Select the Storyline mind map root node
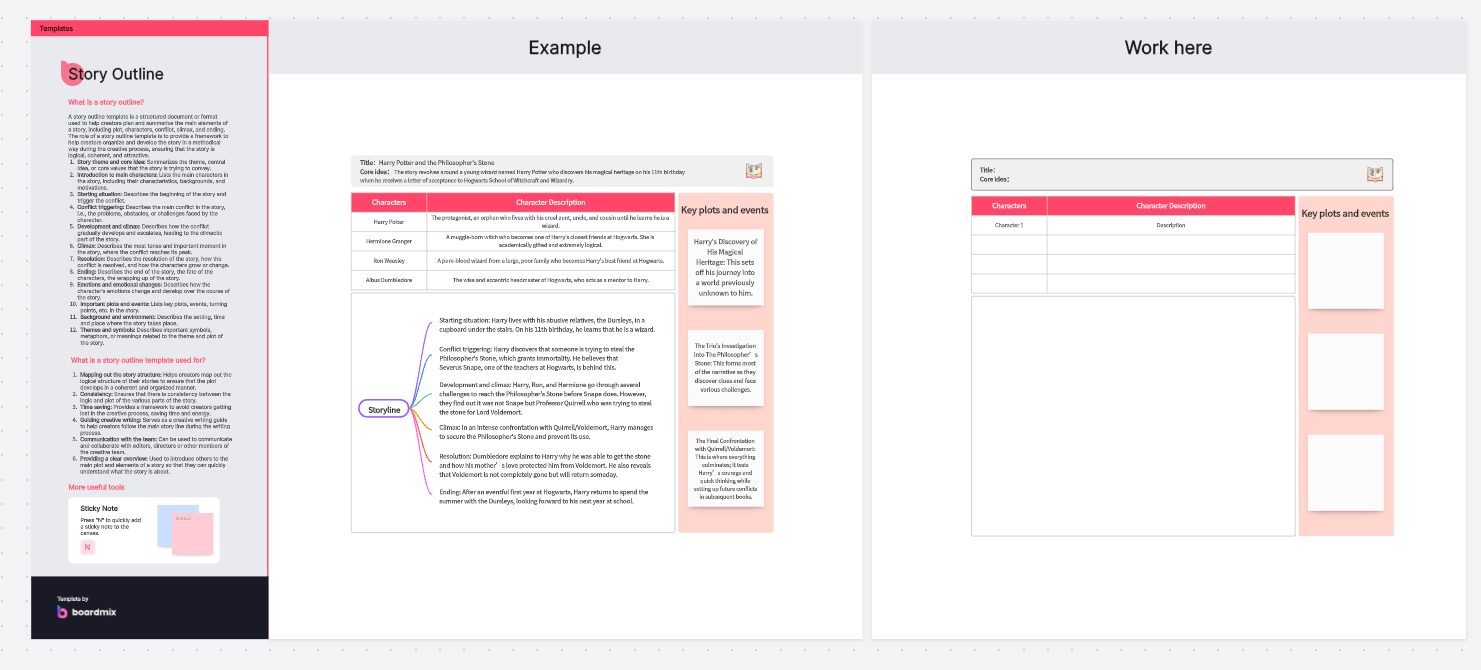 coord(384,409)
